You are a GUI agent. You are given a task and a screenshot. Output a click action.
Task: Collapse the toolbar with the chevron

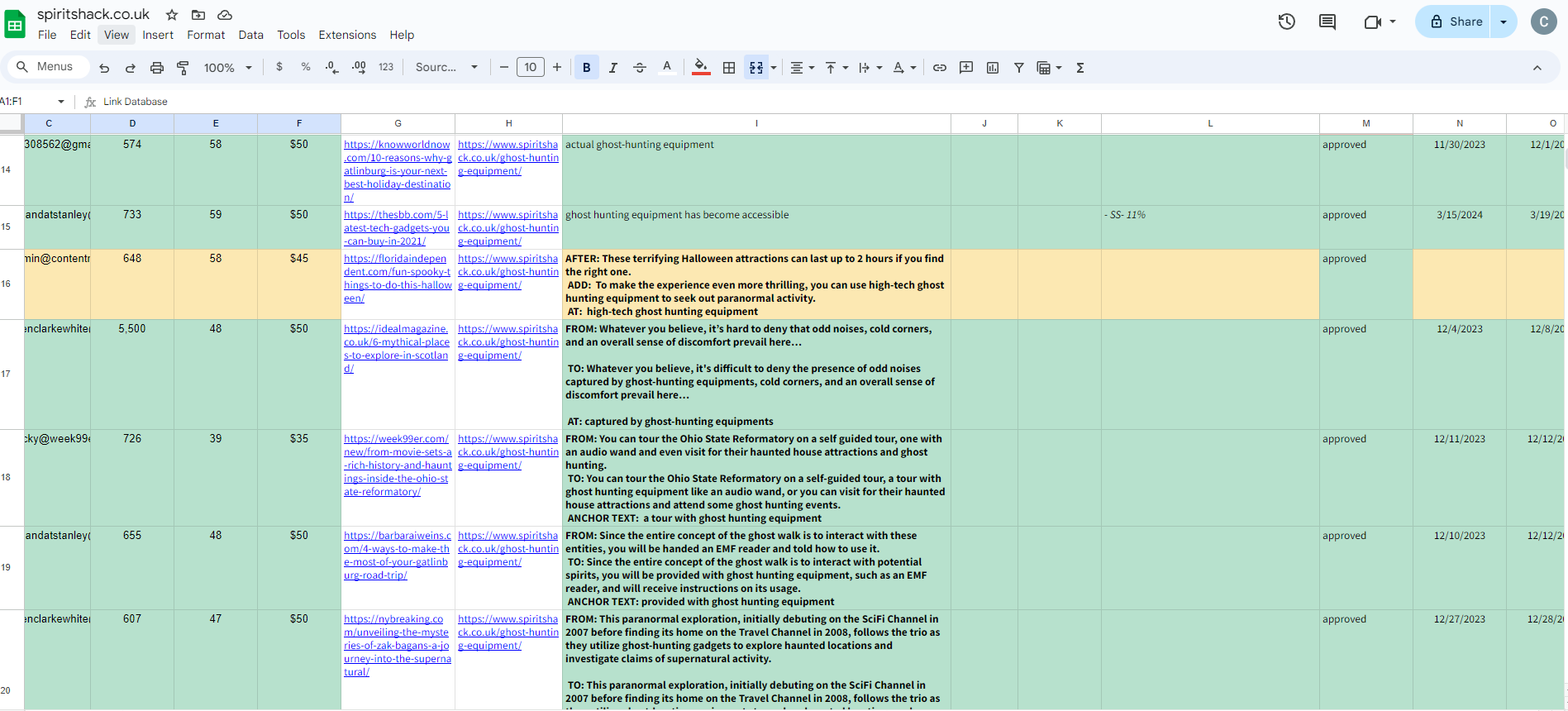[x=1537, y=68]
